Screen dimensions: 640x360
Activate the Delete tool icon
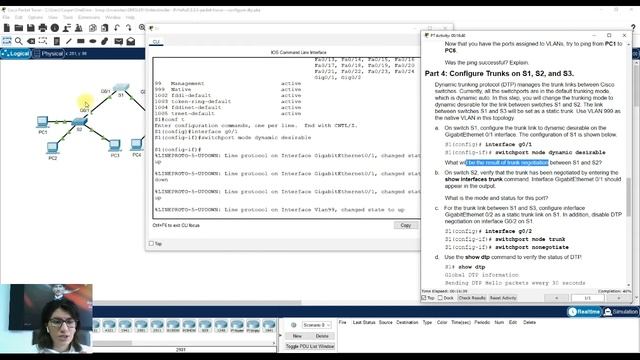(31, 41)
